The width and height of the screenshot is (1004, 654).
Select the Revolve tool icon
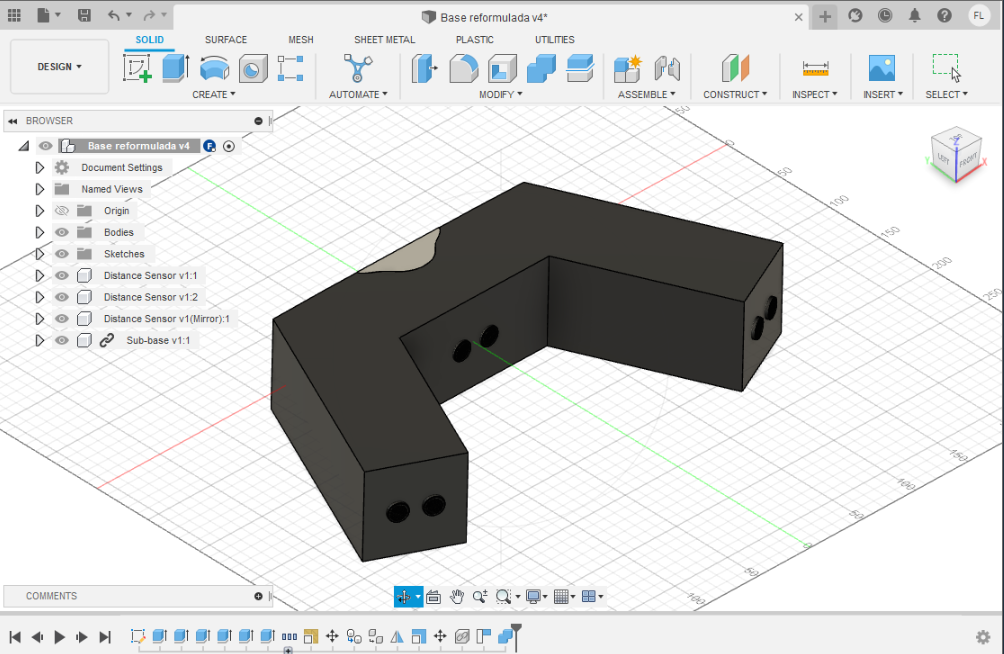tap(215, 69)
